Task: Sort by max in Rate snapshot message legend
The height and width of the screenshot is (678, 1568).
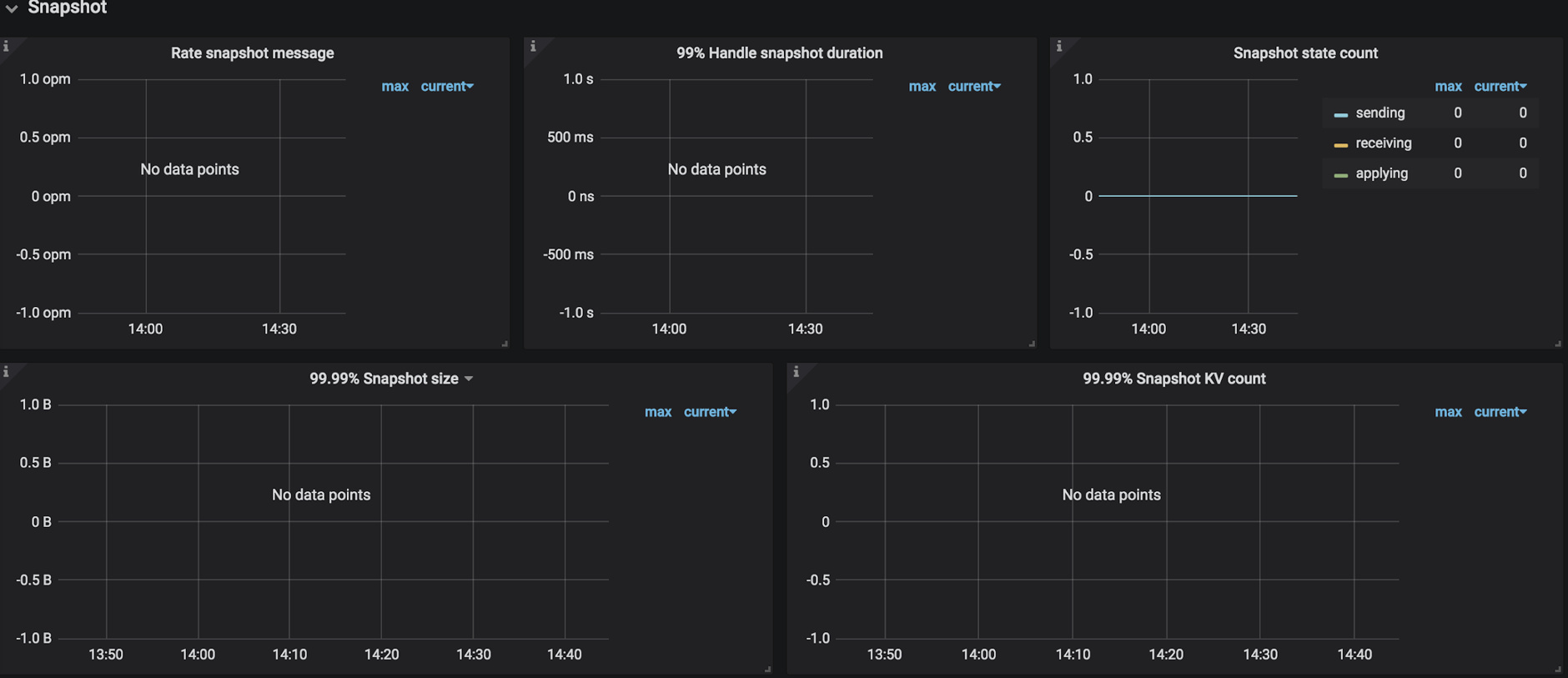Action: (395, 87)
